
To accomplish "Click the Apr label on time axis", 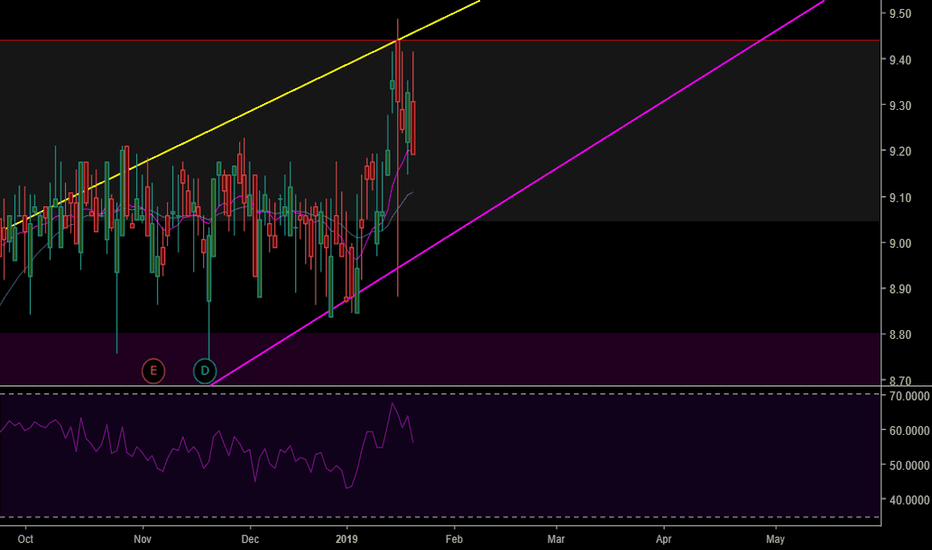I will pyautogui.click(x=663, y=539).
